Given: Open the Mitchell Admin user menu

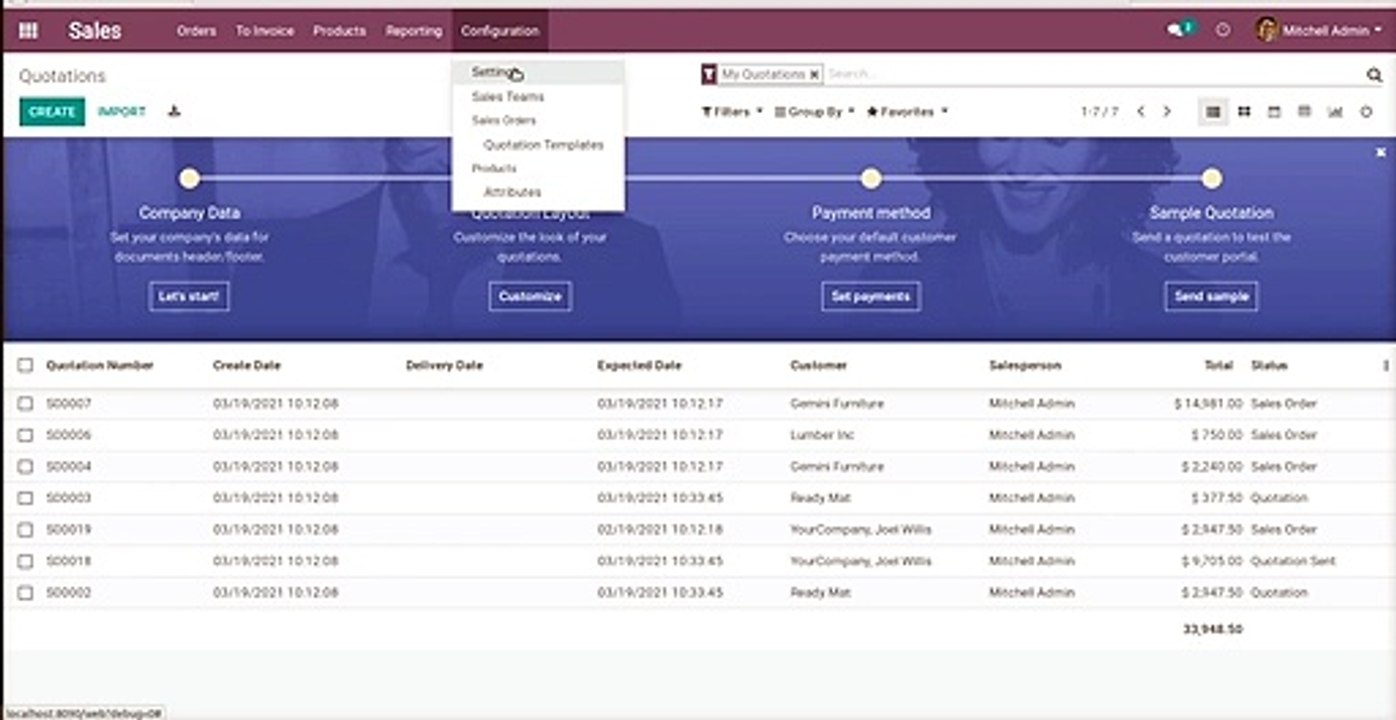Looking at the screenshot, I should point(1319,31).
